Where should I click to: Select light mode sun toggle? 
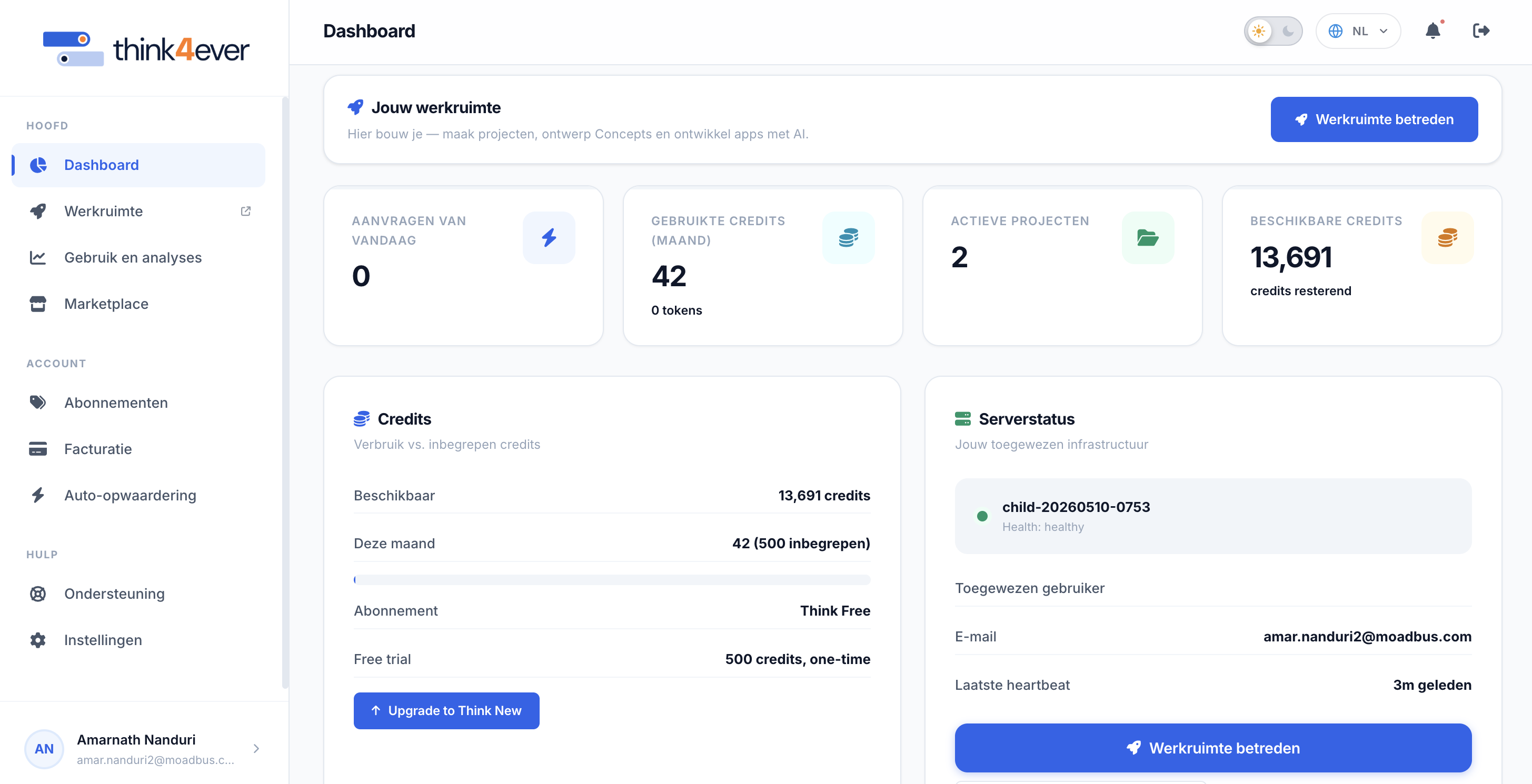pos(1258,31)
